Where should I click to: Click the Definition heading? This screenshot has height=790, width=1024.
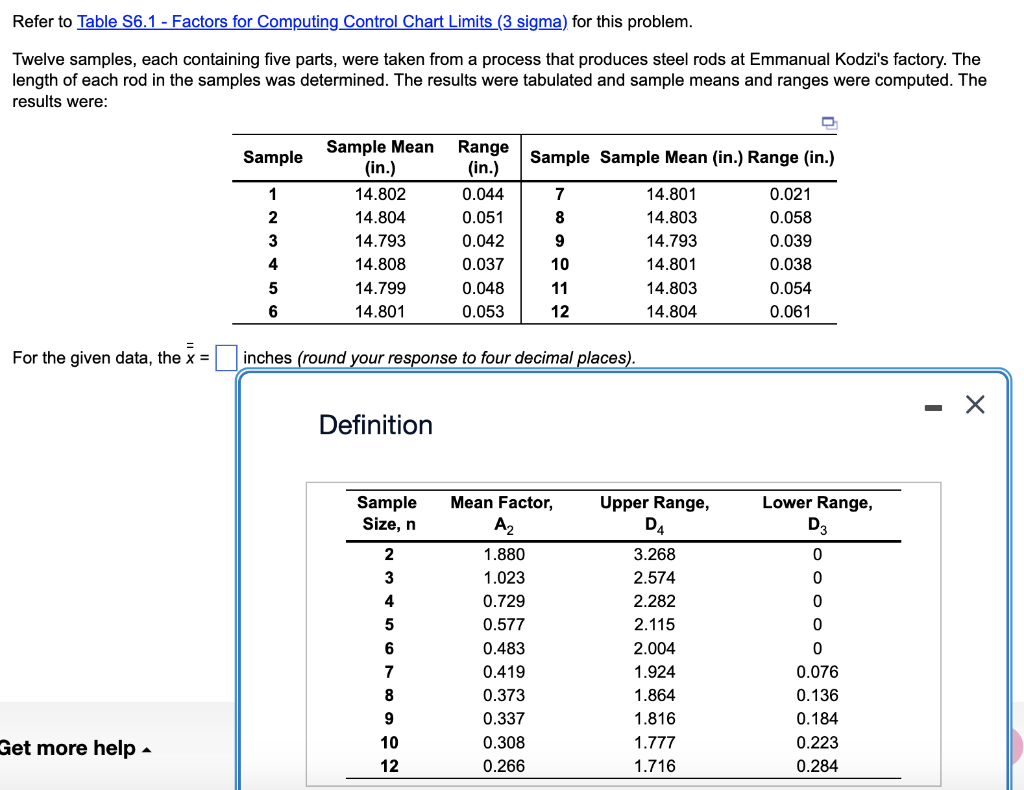point(375,425)
